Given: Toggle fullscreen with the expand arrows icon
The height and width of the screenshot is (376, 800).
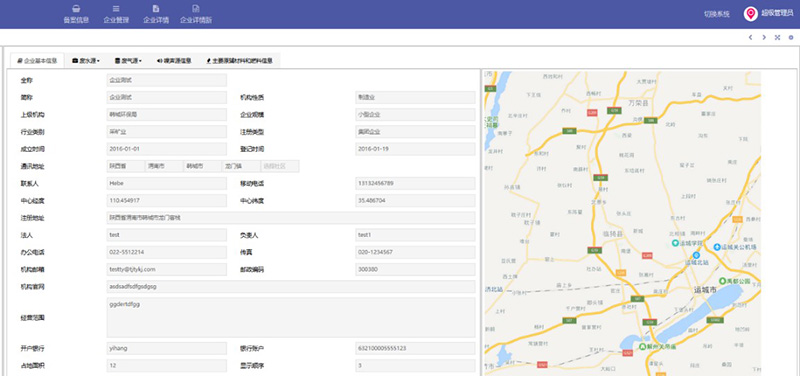Looking at the screenshot, I should [778, 37].
